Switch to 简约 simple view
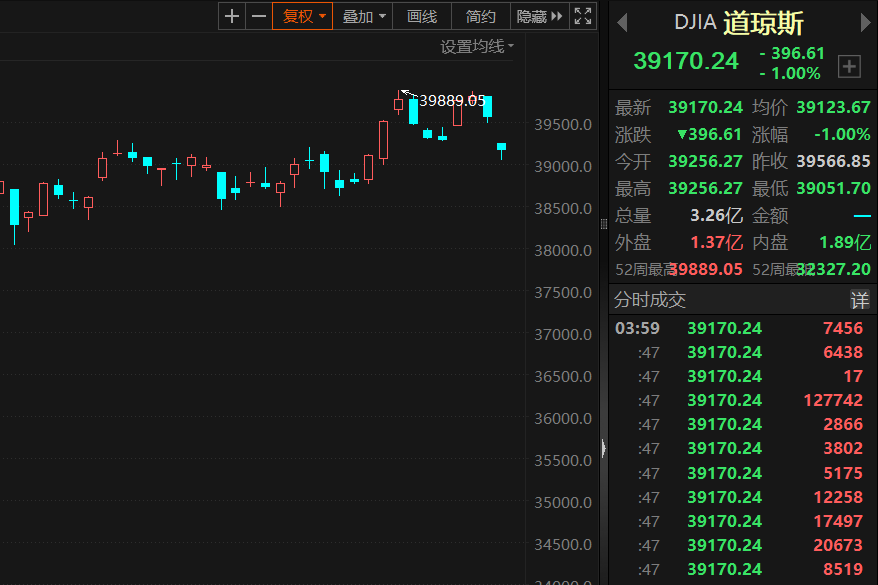 tap(481, 16)
